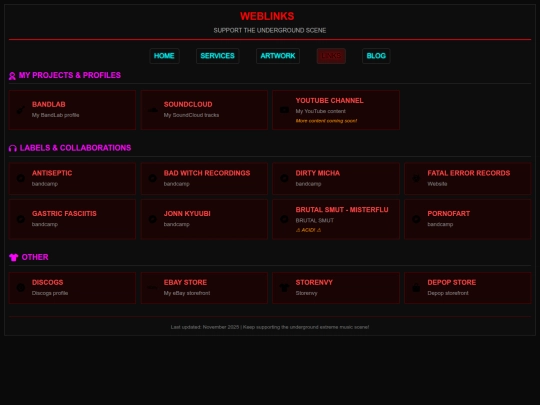This screenshot has width=540, height=405.
Task: Click the WEBLINKS page title
Action: tap(267, 16)
